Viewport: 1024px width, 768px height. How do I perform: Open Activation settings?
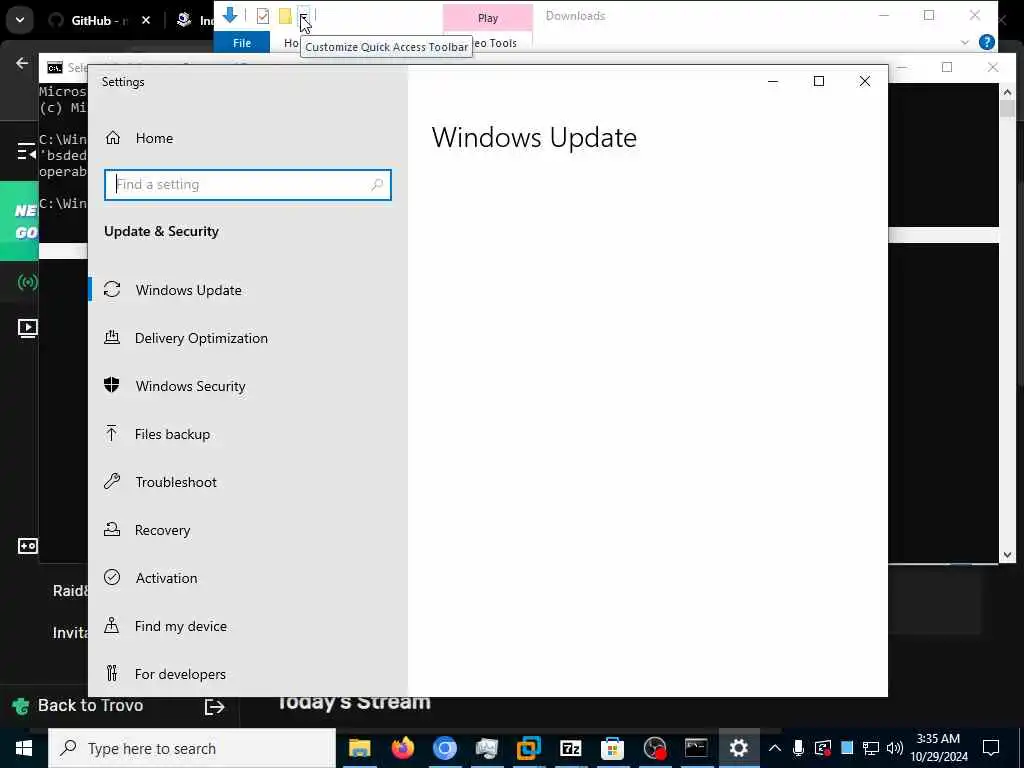coord(151,578)
